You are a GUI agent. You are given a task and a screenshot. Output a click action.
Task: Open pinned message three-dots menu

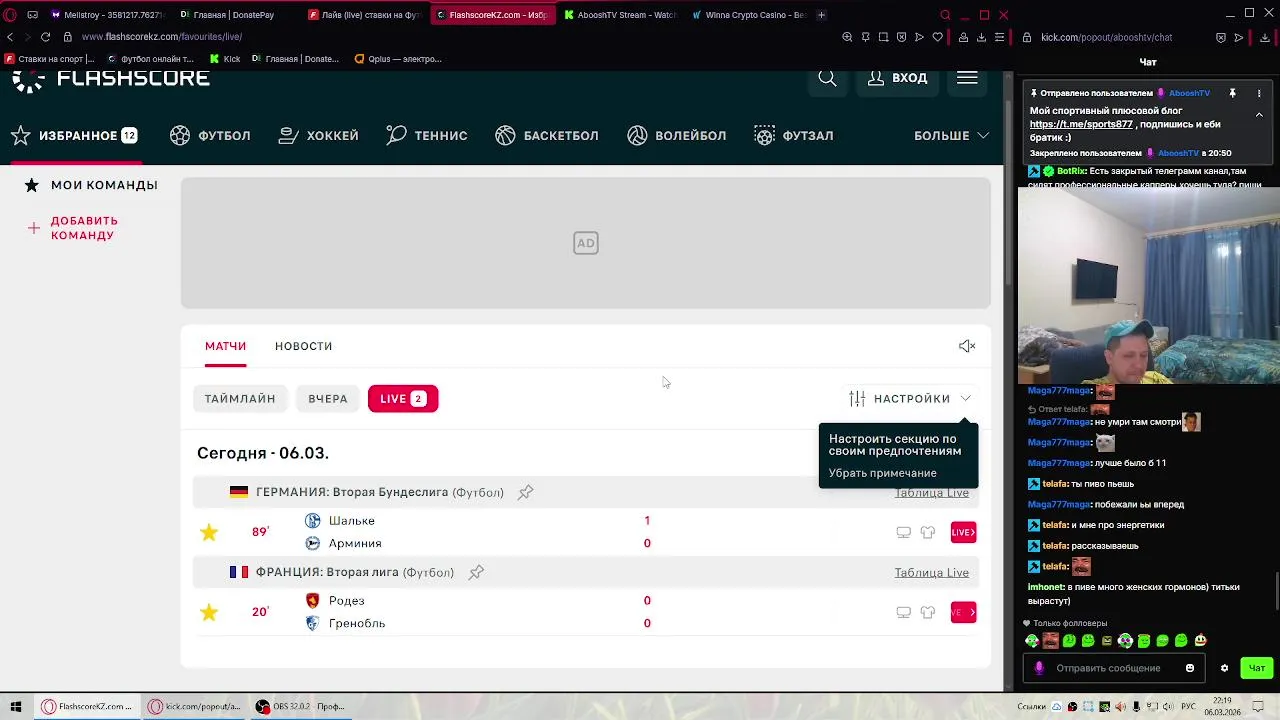pyautogui.click(x=1259, y=93)
